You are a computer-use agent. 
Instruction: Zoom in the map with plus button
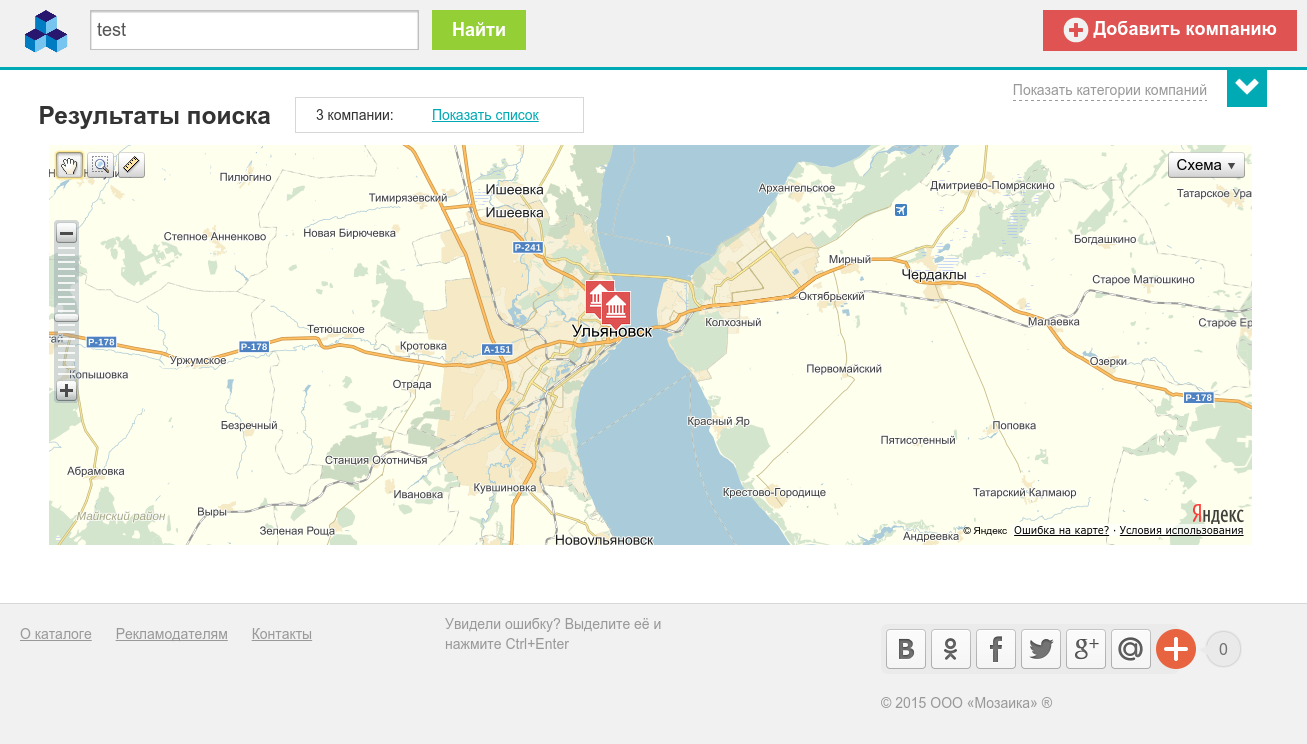(x=66, y=390)
